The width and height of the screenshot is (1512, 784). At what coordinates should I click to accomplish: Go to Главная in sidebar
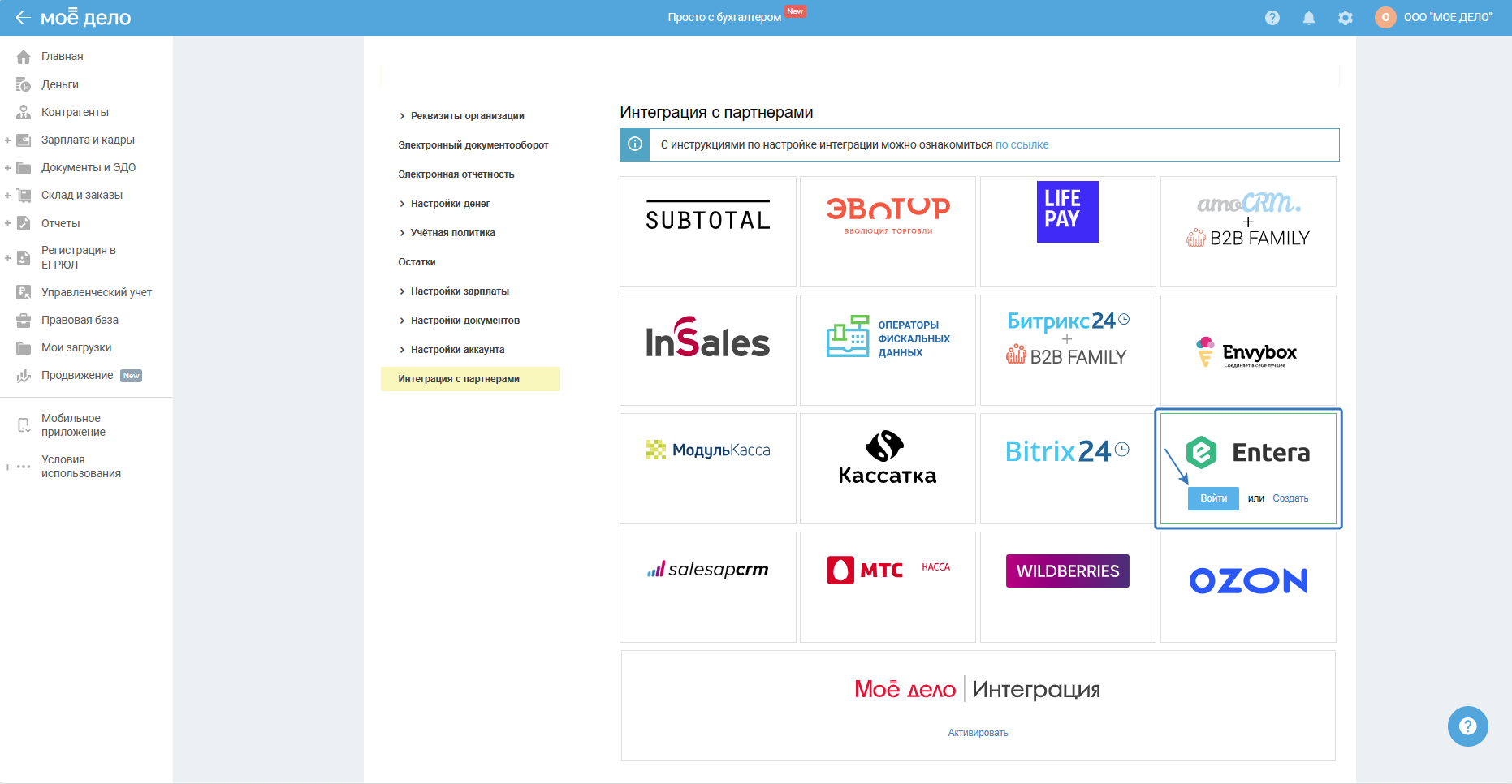63,56
